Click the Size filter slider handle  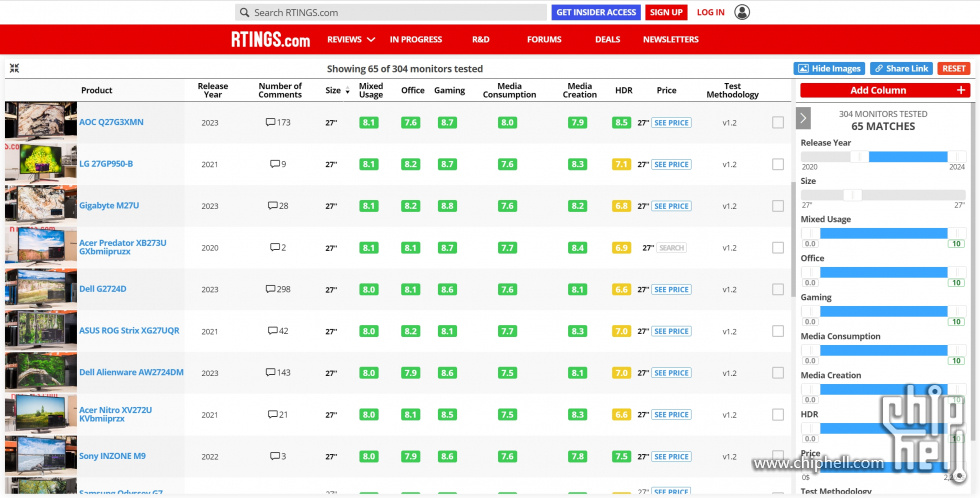(852, 196)
